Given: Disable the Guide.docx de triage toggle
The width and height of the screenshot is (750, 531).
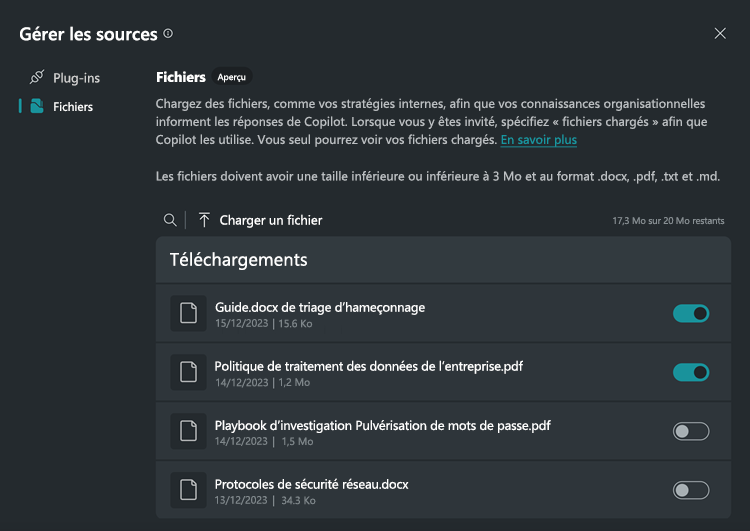Looking at the screenshot, I should [x=691, y=314].
